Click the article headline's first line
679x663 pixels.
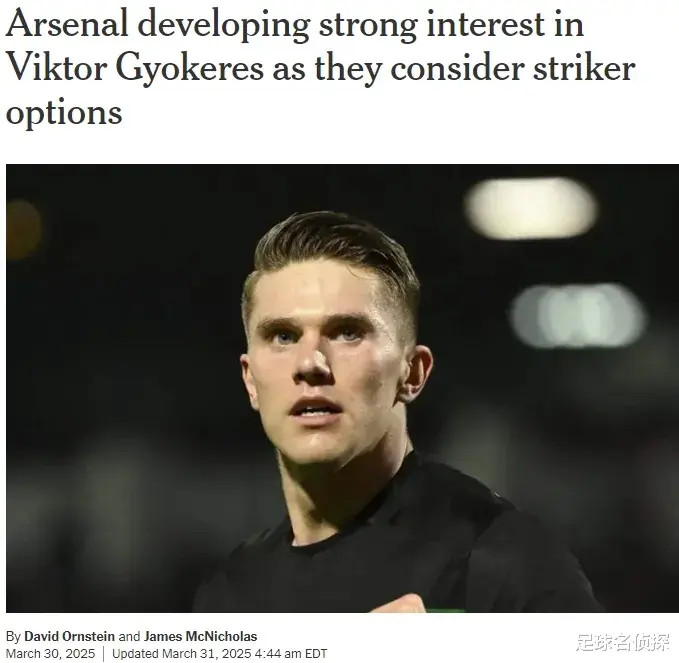295,26
